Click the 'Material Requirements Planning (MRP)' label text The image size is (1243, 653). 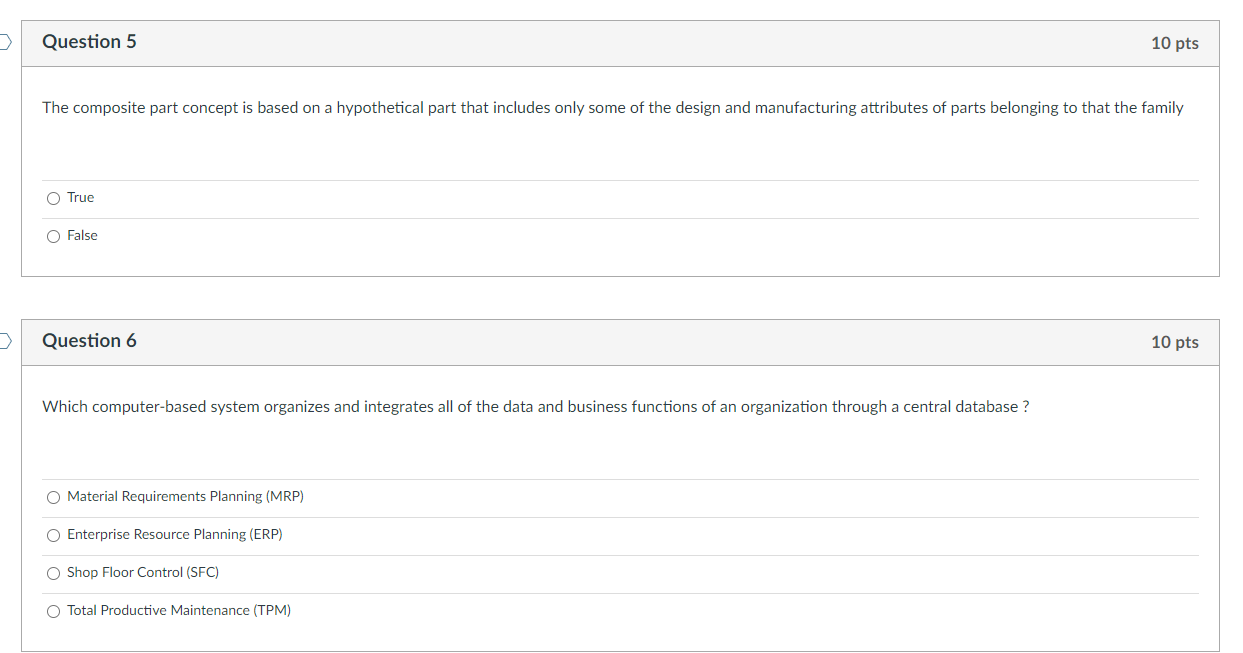pos(185,497)
